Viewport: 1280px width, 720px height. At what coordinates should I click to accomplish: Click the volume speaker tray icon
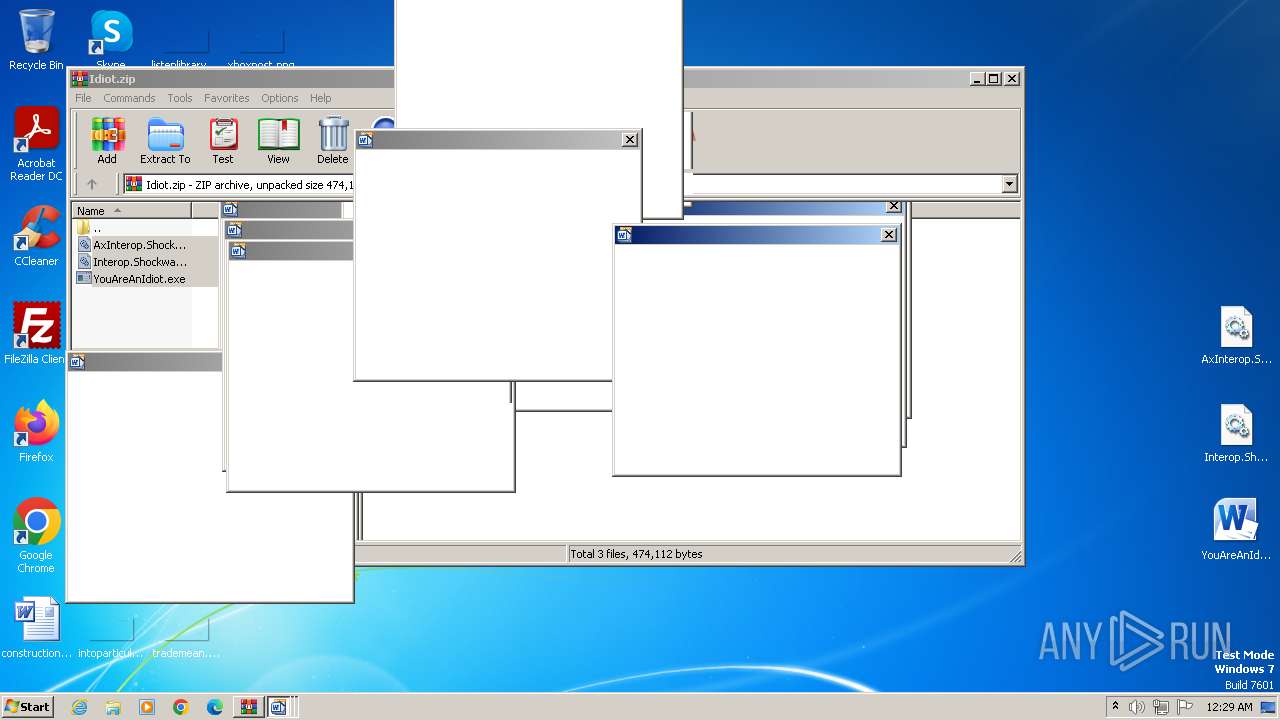pyautogui.click(x=1137, y=707)
